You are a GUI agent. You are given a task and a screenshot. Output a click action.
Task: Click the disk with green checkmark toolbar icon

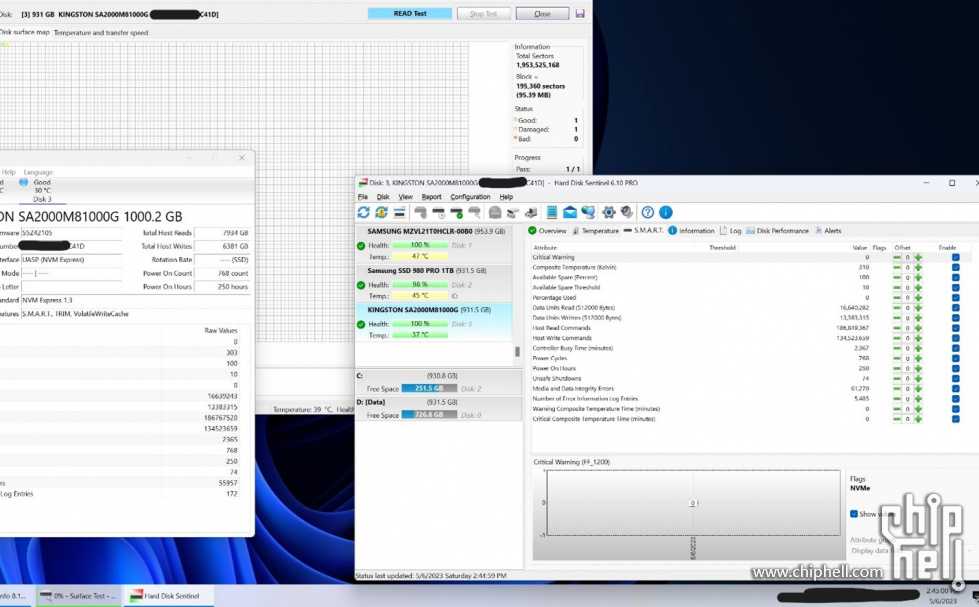tap(456, 212)
